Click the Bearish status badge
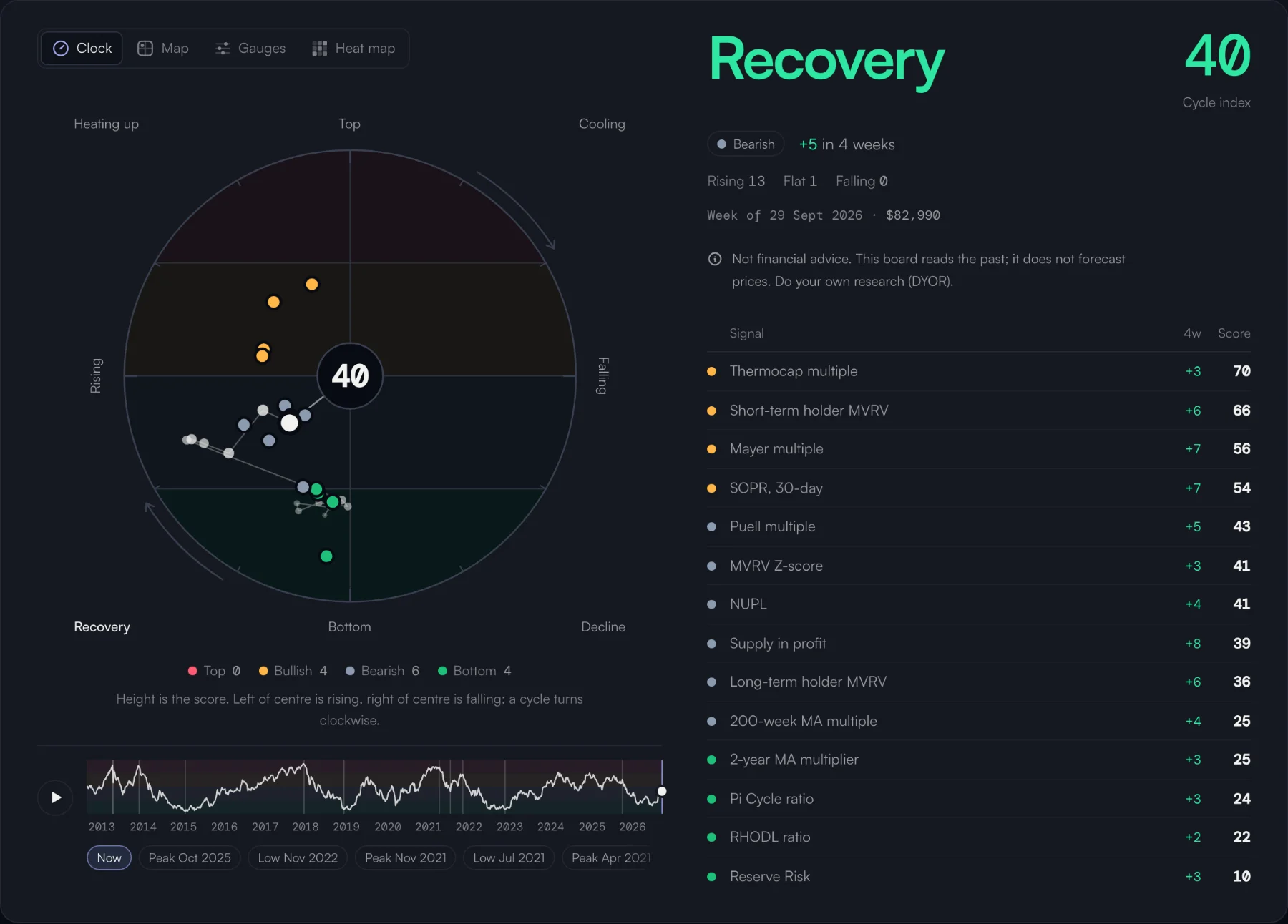Viewport: 1288px width, 924px height. click(x=746, y=144)
